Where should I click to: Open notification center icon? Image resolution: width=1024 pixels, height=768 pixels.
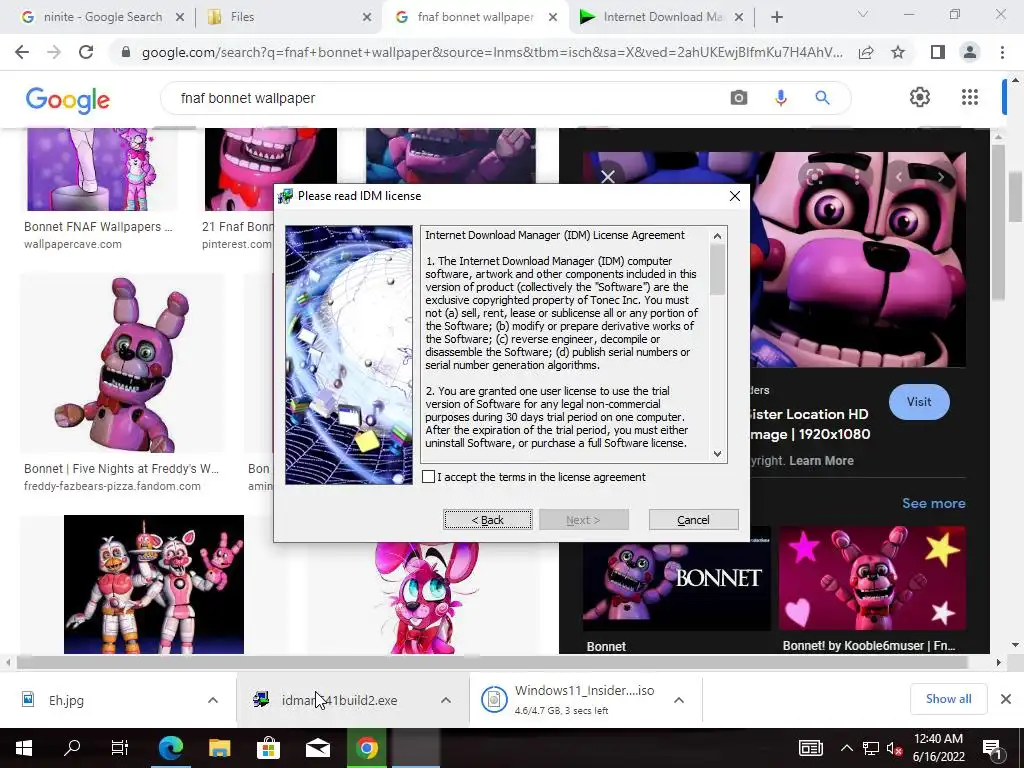992,748
